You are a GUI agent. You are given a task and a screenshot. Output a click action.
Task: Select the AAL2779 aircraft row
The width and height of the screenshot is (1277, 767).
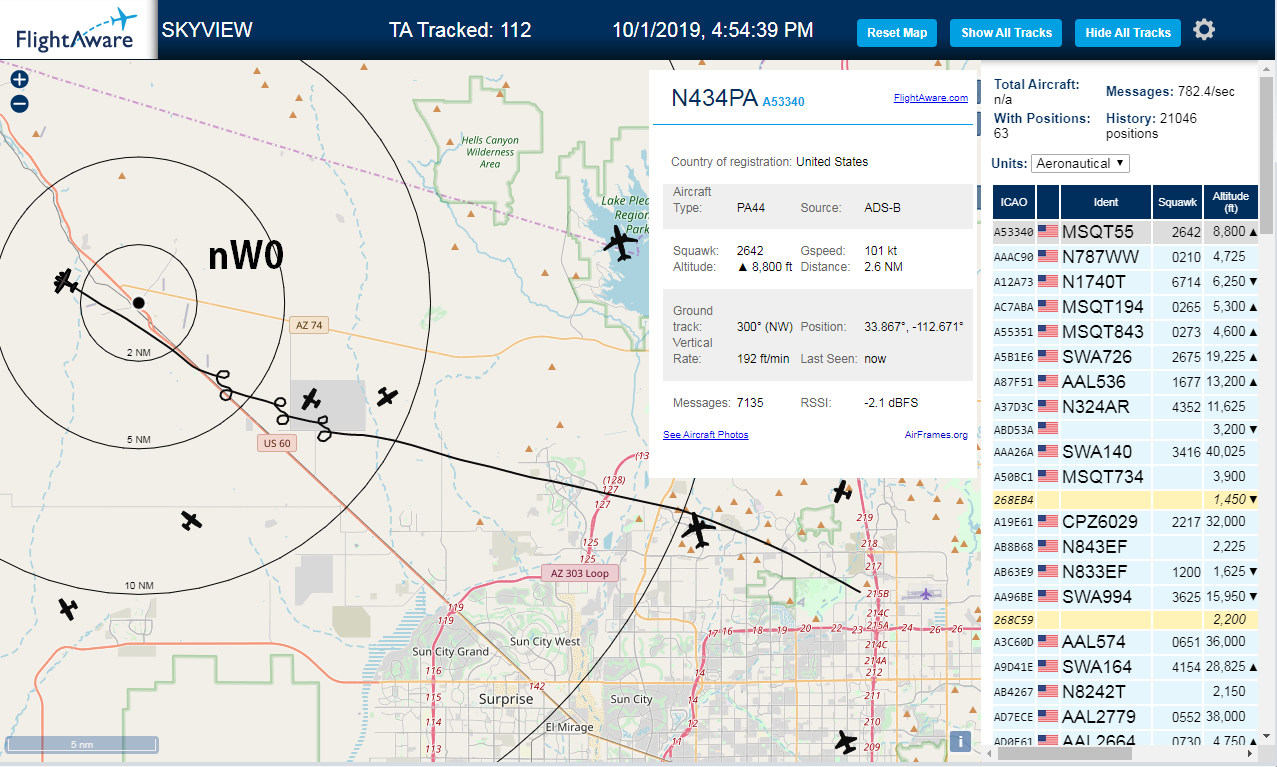click(1126, 716)
